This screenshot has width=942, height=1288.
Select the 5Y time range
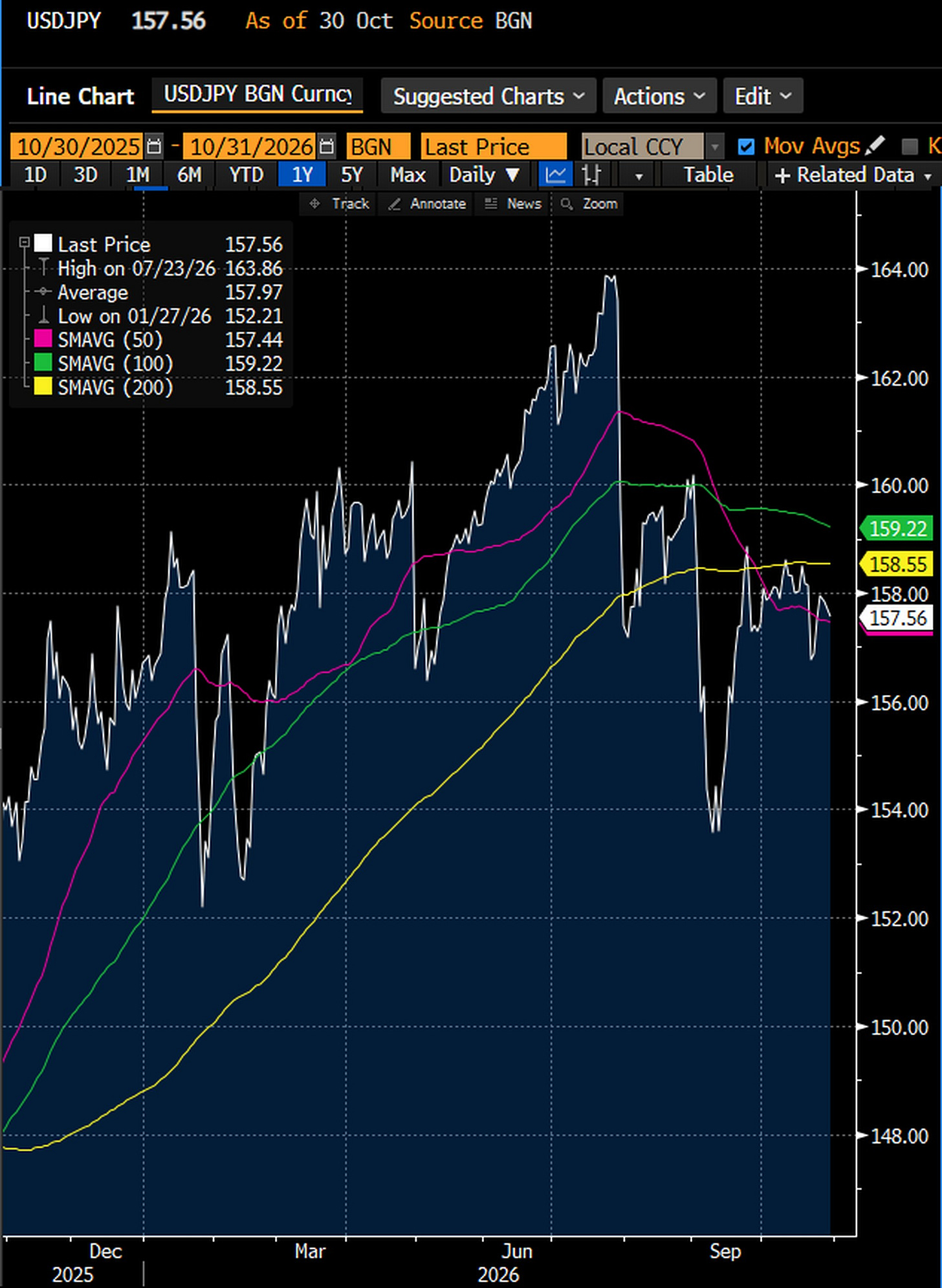[352, 175]
